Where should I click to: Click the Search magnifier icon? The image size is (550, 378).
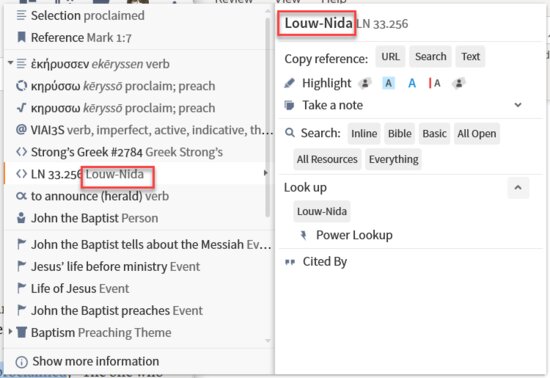[290, 133]
